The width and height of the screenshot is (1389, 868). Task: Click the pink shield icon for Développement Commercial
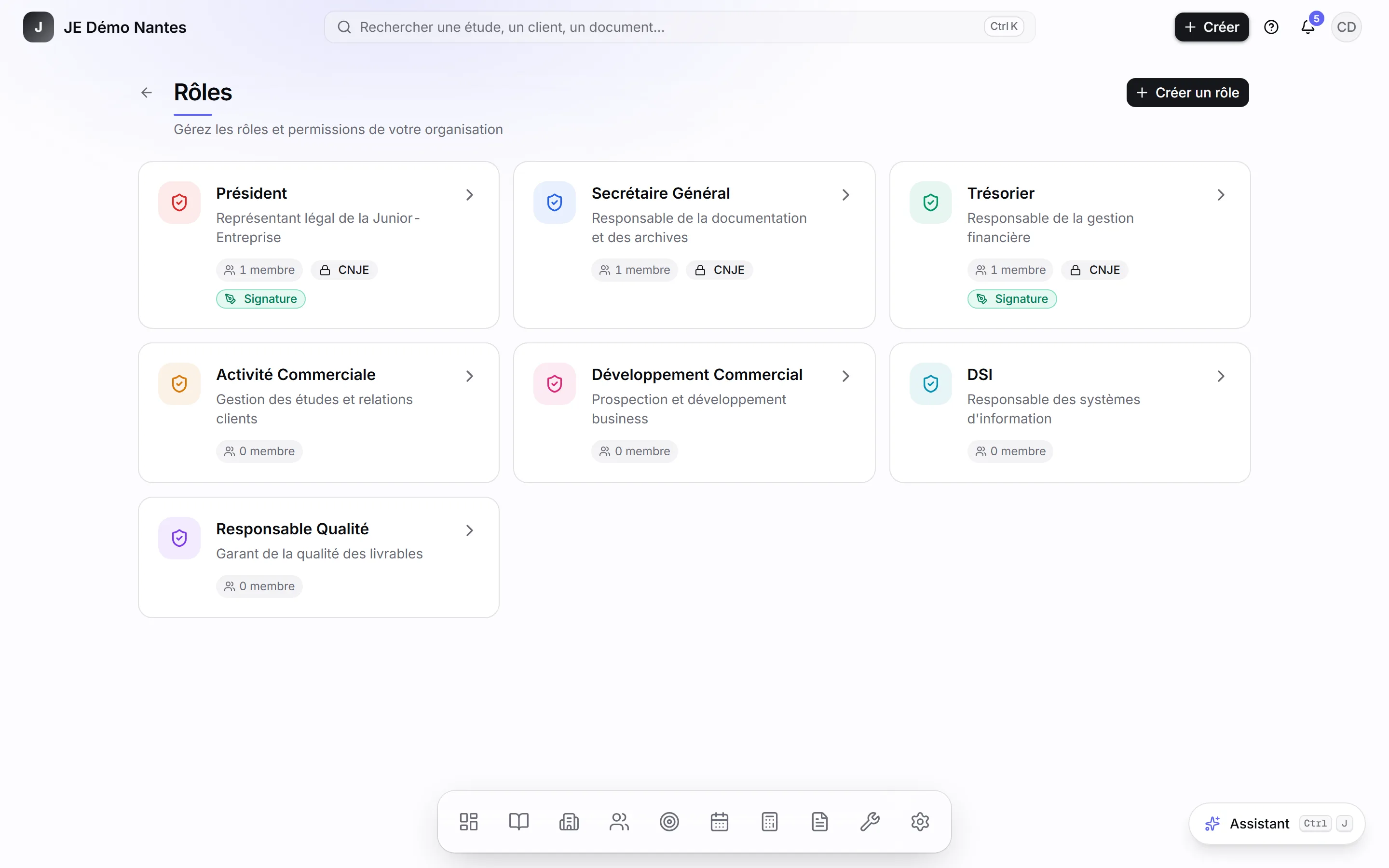tap(555, 383)
